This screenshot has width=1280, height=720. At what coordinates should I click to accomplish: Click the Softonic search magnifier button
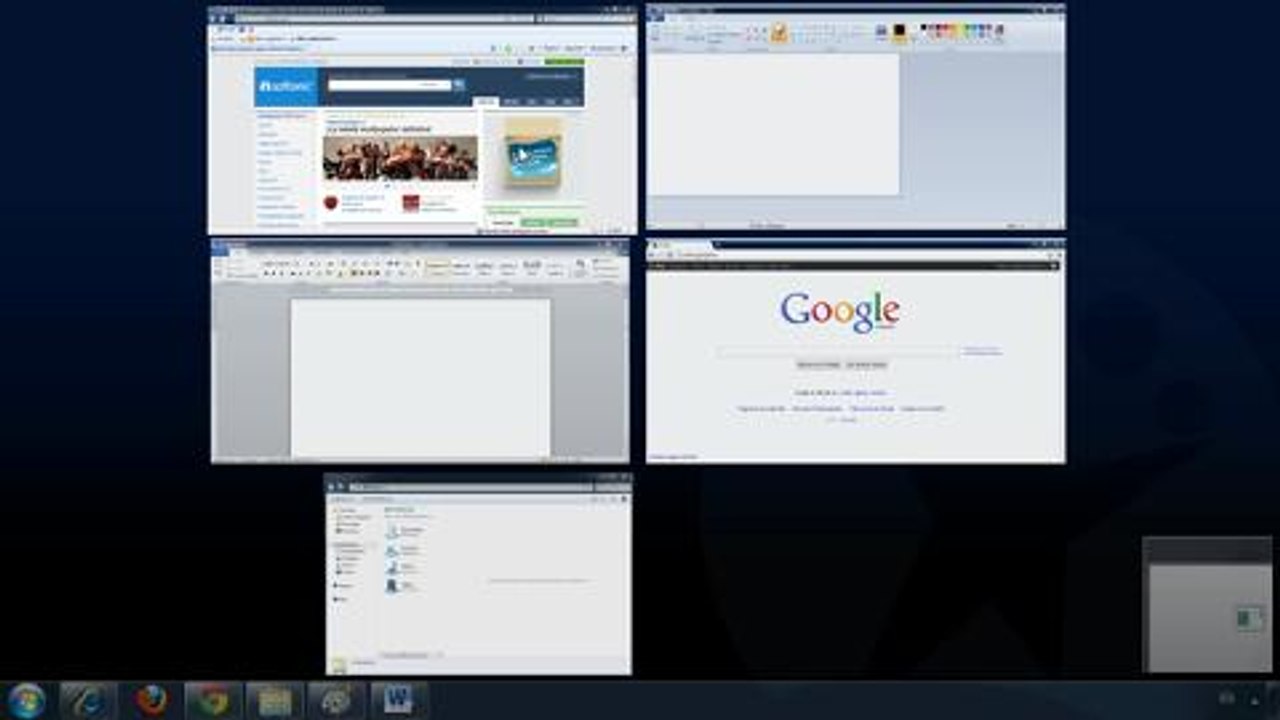point(459,85)
